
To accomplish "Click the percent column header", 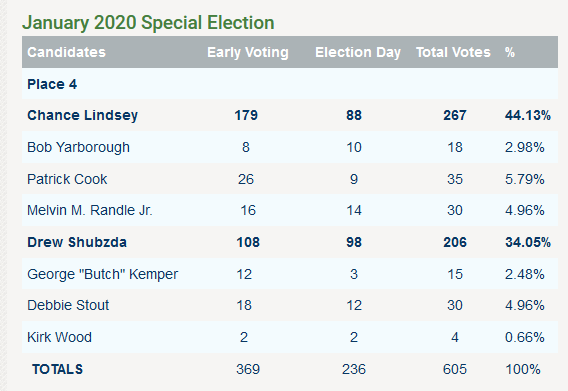I will 510,52.
